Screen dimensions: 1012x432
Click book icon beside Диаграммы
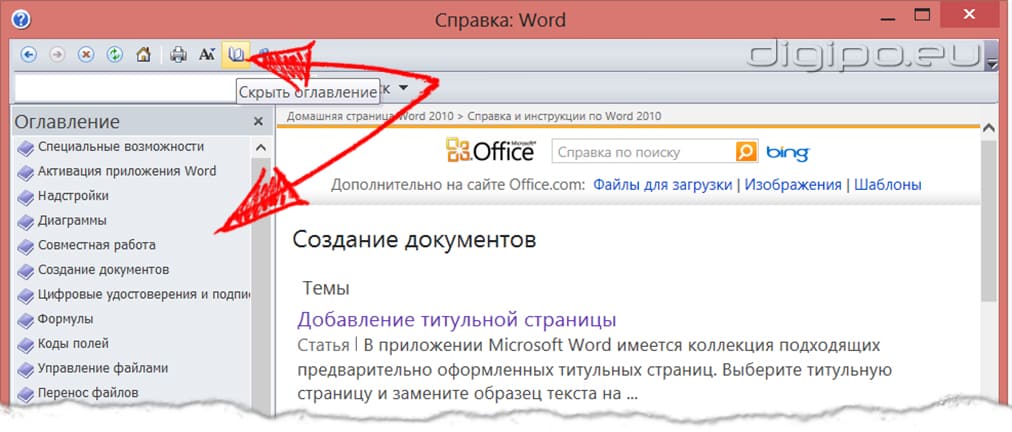[x=25, y=222]
